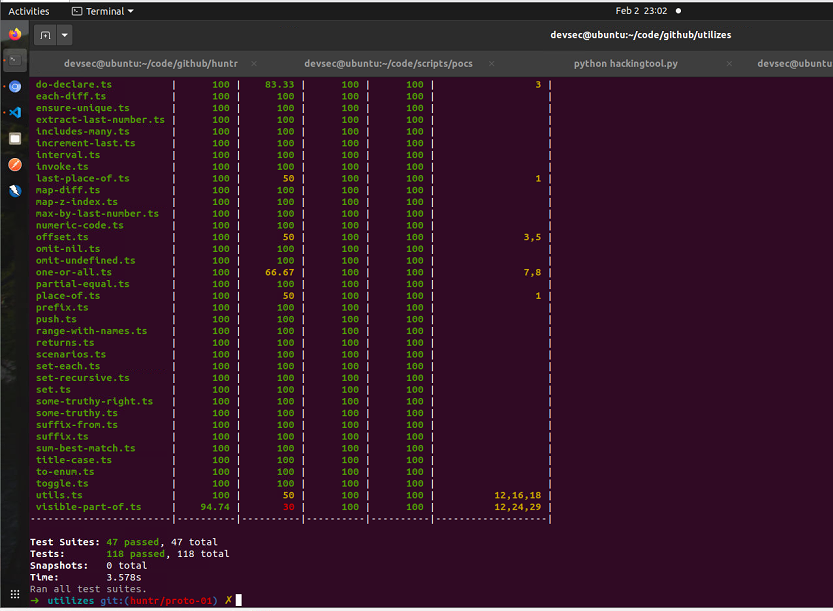Click the omit-nil.ts file name
This screenshot has height=611, width=833.
pos(67,249)
